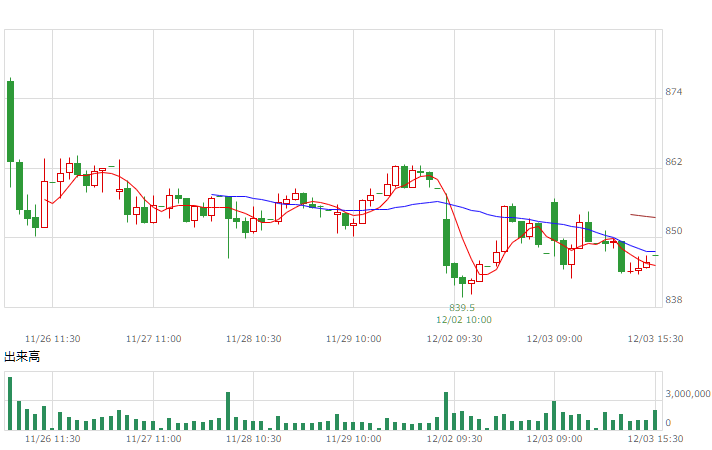The image size is (712, 450).
Task: Click 12/03 15:30 label under the candlestick chart
Action: click(x=655, y=339)
